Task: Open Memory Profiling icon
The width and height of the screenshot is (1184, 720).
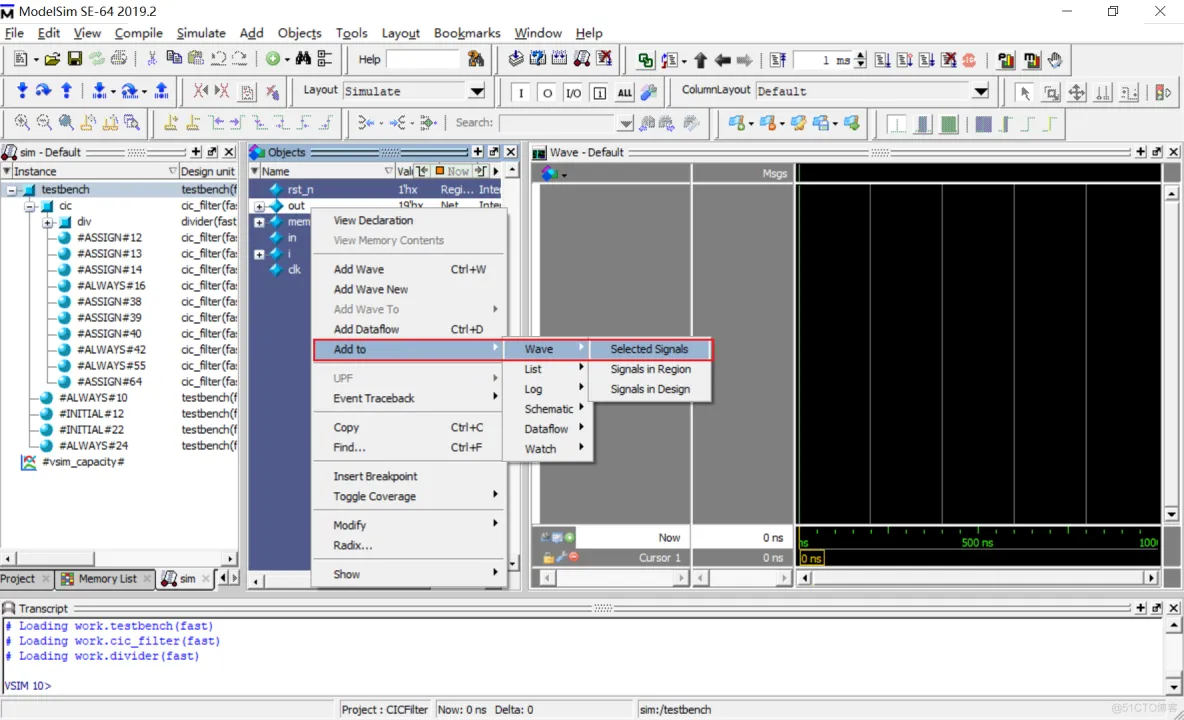Action: [x=1031, y=60]
